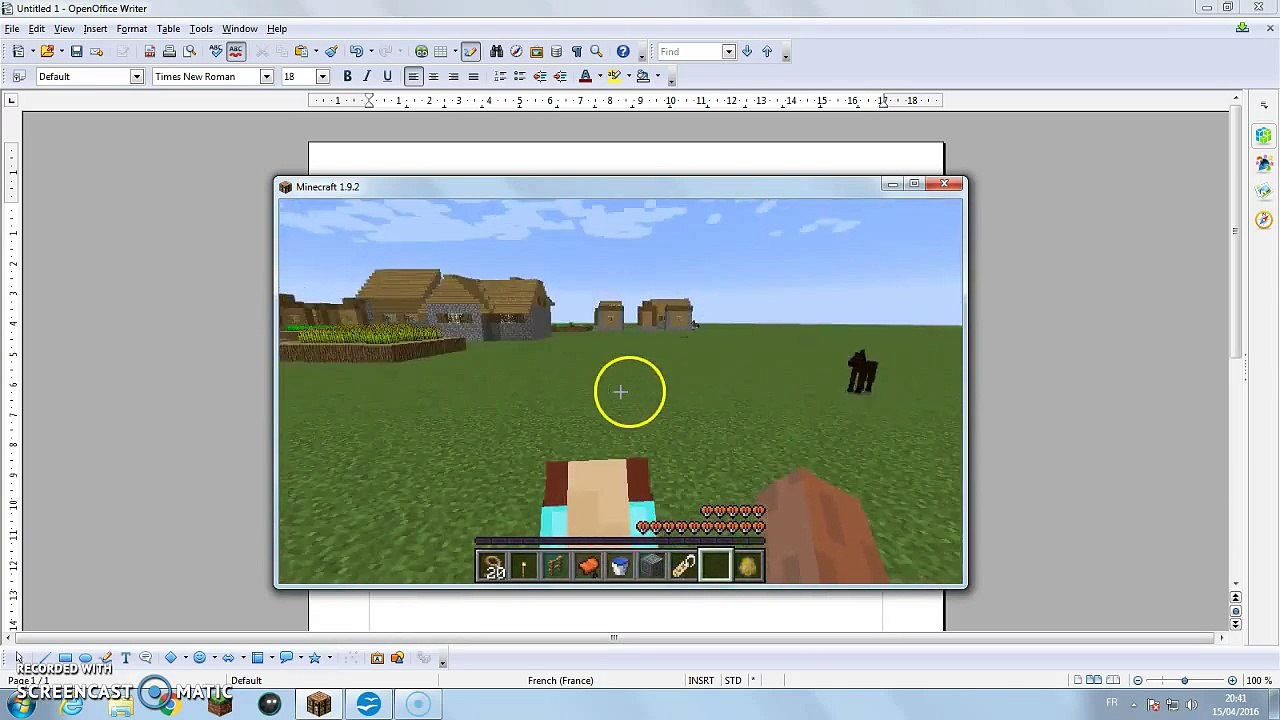Toggle Underline formatting
Image resolution: width=1280 pixels, height=720 pixels.
coord(387,77)
